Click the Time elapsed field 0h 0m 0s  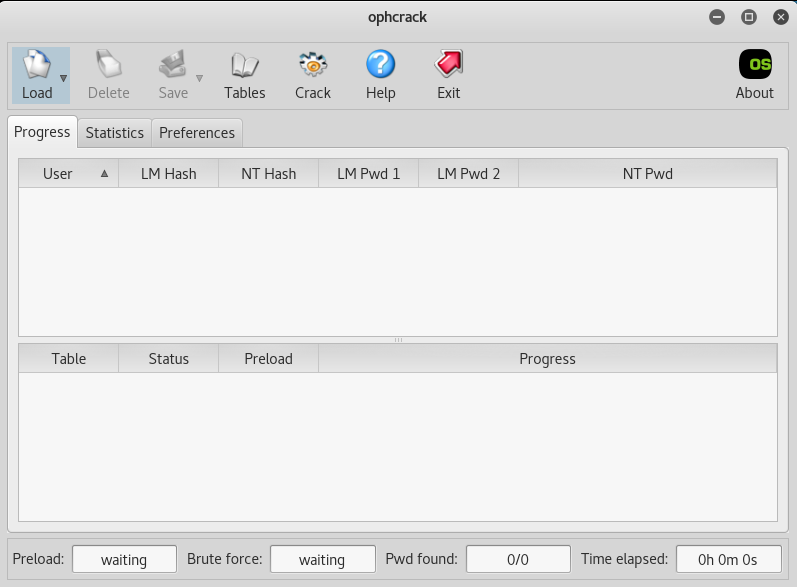click(x=728, y=559)
